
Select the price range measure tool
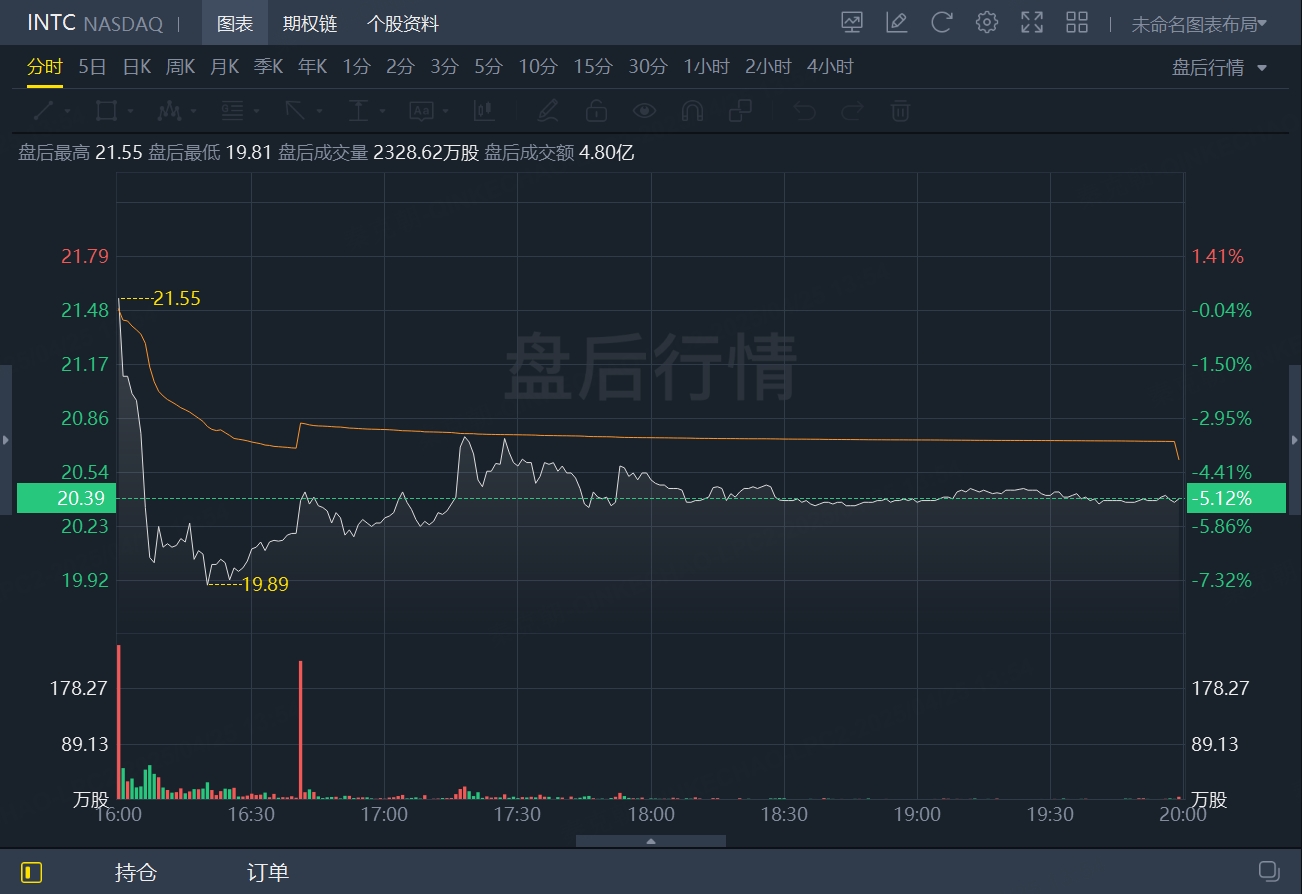click(358, 110)
